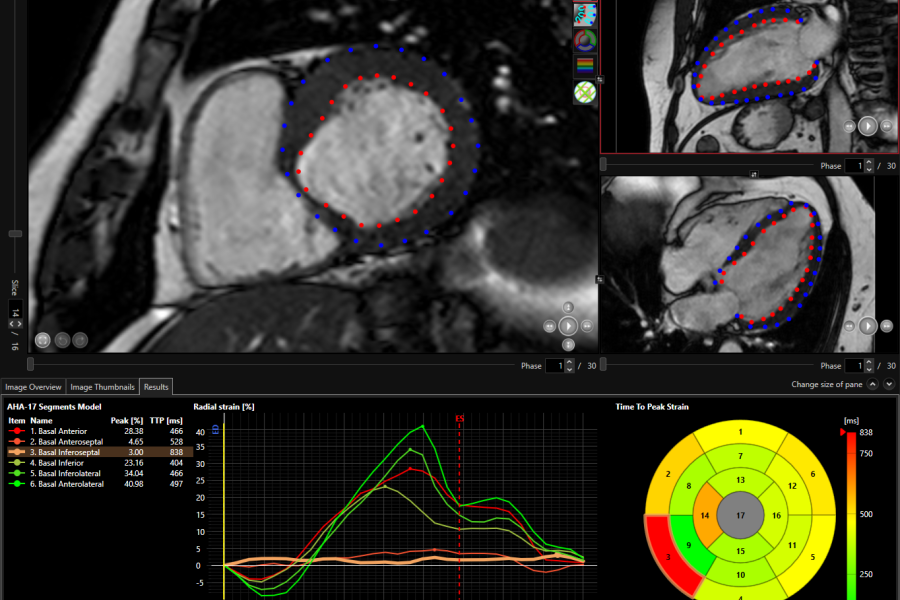Click the first round icon at bottom-left of main viewer
This screenshot has height=600, width=900.
(43, 340)
